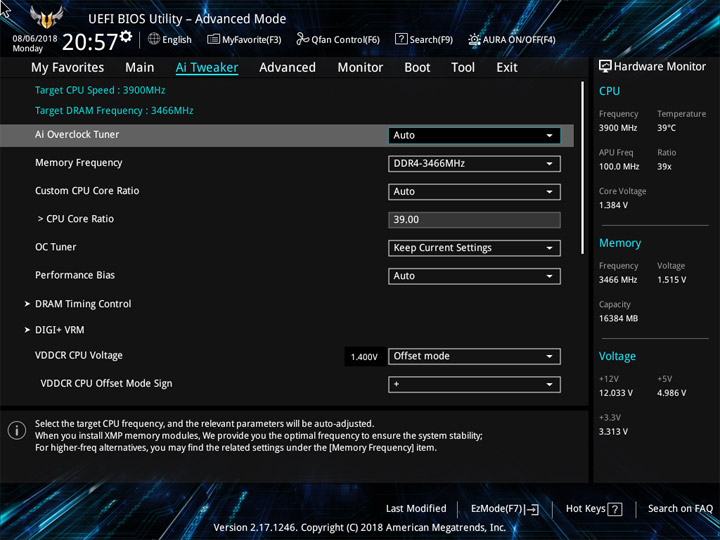Select the Memory Frequency label
This screenshot has height=540, width=720.
click(79, 163)
